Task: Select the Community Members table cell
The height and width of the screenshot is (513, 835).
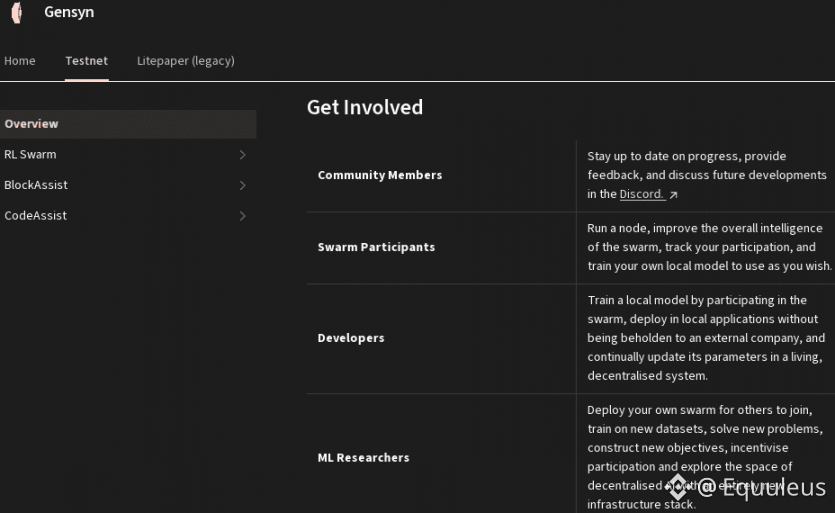Action: point(380,175)
